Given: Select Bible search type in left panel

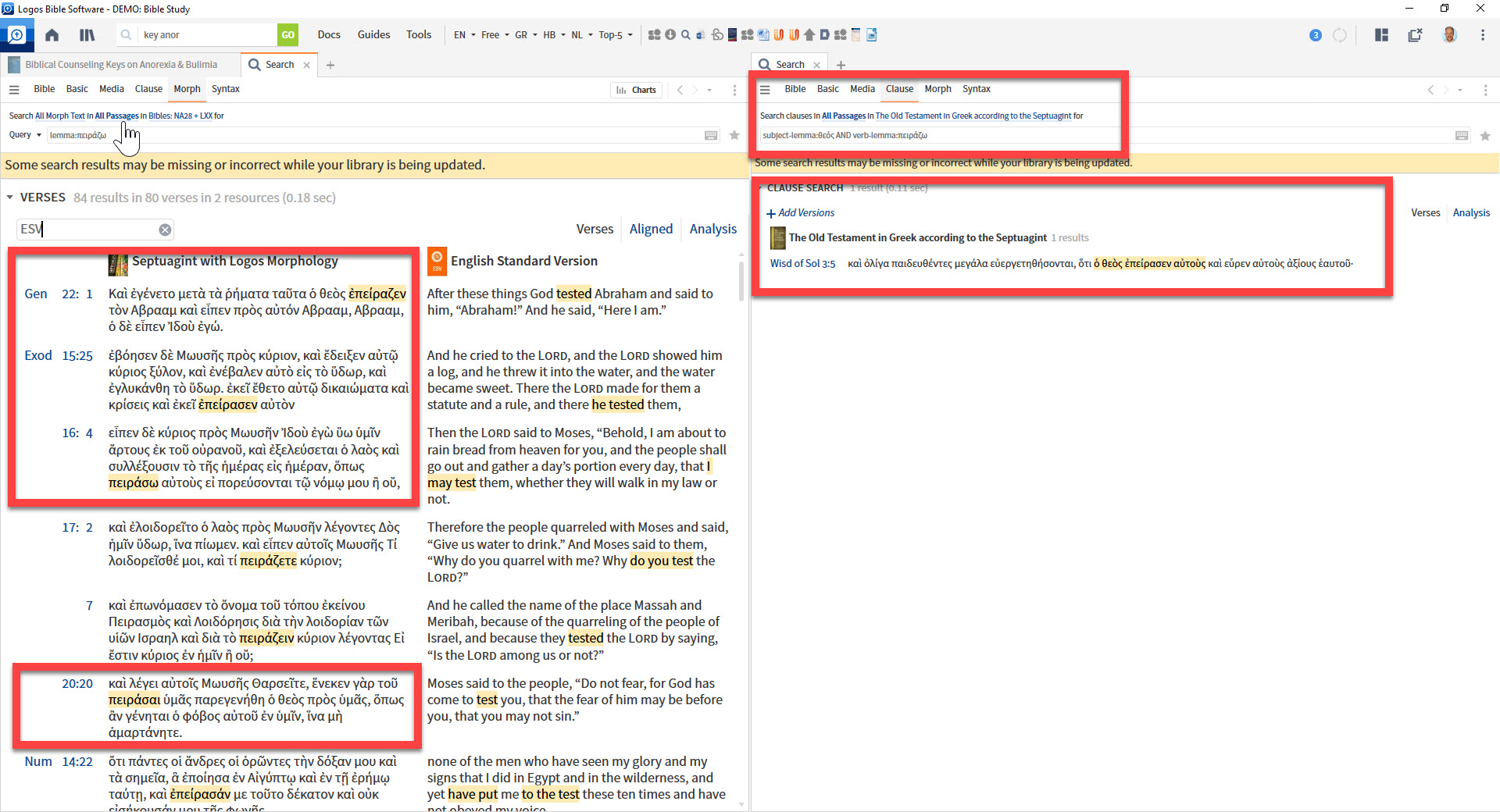Looking at the screenshot, I should (x=45, y=89).
